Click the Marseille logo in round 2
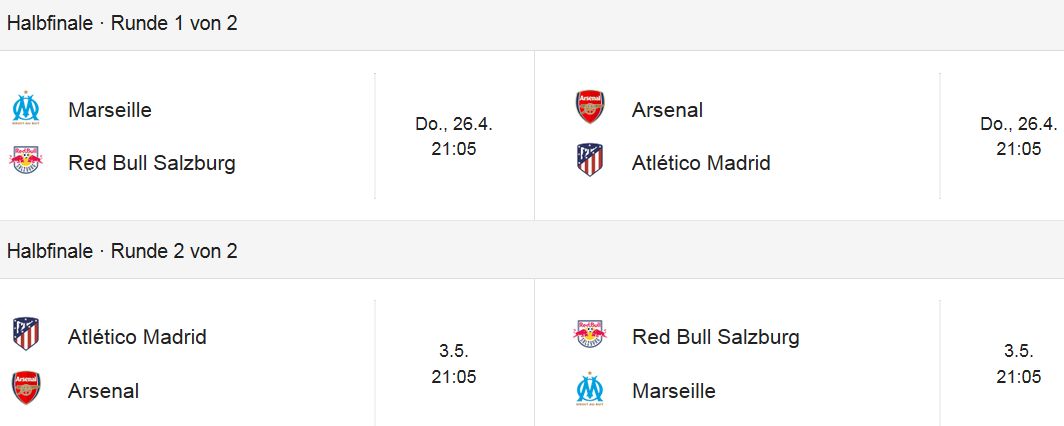This screenshot has width=1064, height=426. pyautogui.click(x=590, y=389)
